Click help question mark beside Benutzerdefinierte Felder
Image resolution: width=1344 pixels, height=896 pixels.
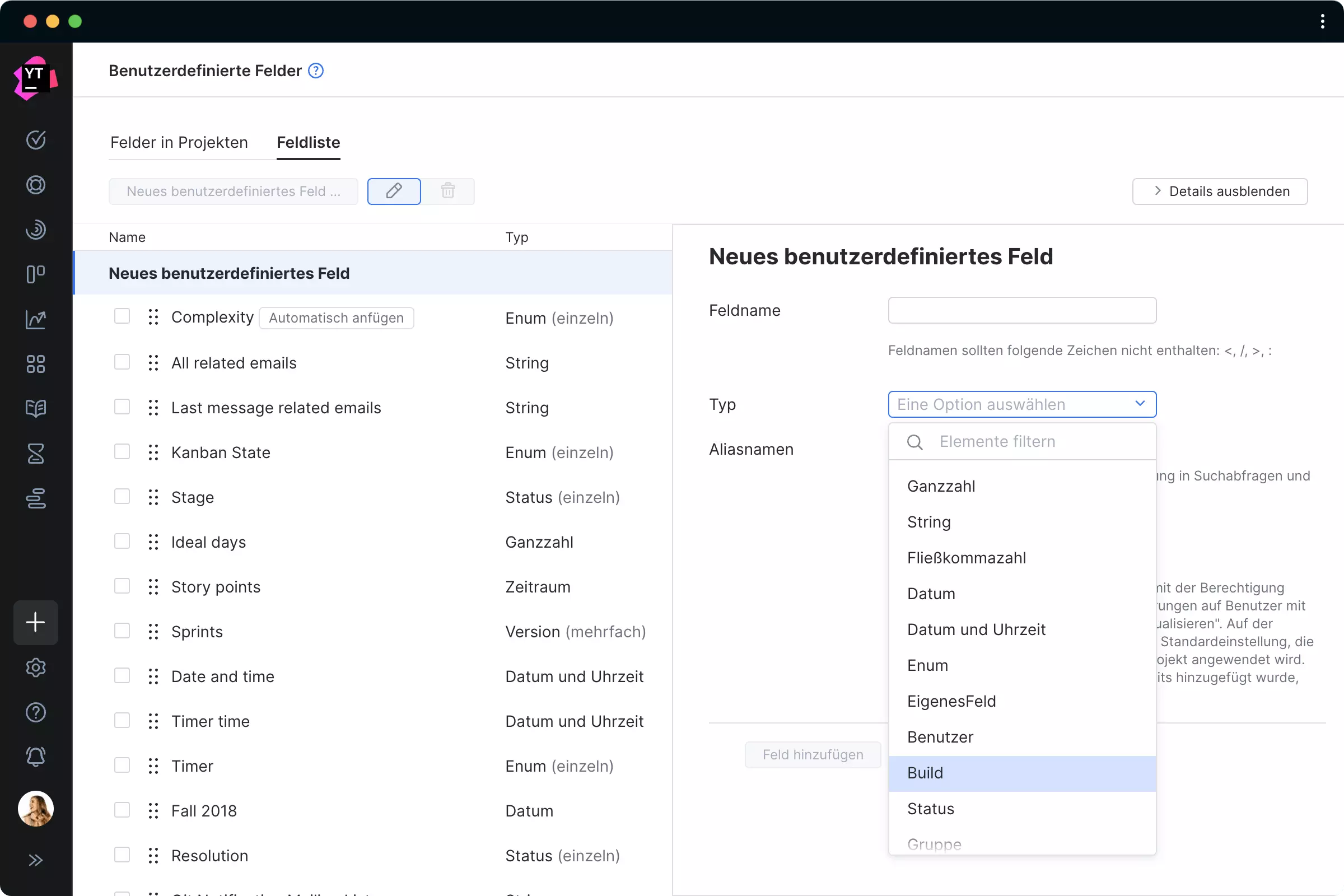pyautogui.click(x=316, y=71)
